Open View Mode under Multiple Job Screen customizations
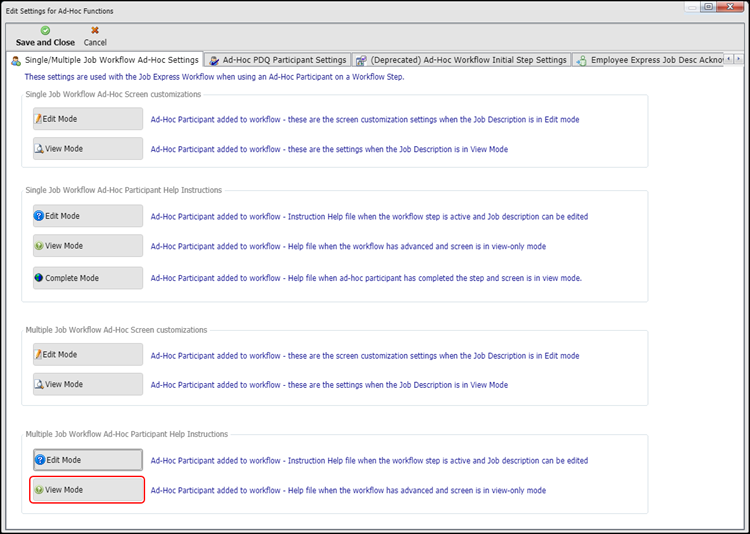Screen dimensions: 750x534 point(88,384)
